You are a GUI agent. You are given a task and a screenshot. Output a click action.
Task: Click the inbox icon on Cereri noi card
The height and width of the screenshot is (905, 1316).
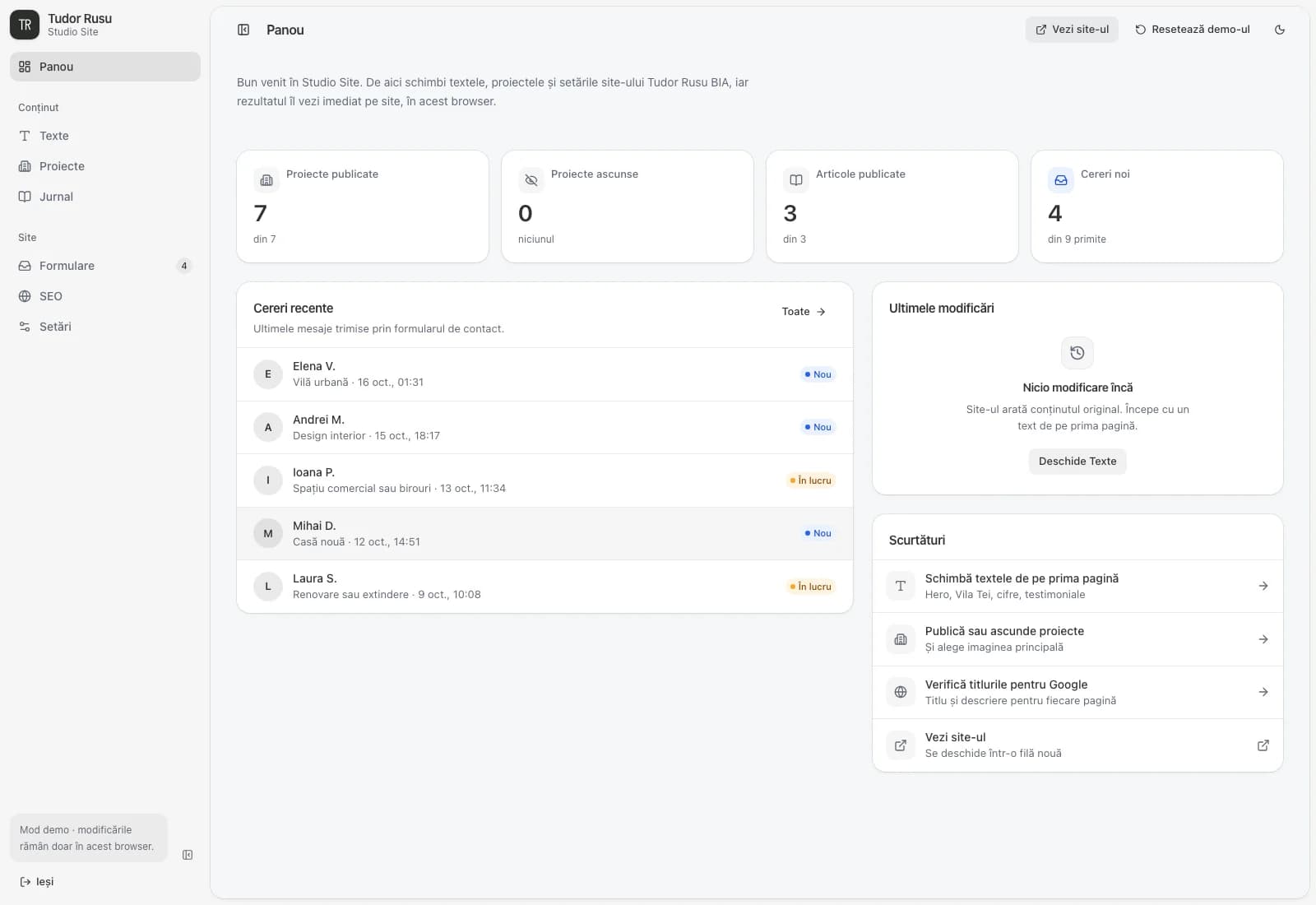coord(1061,180)
